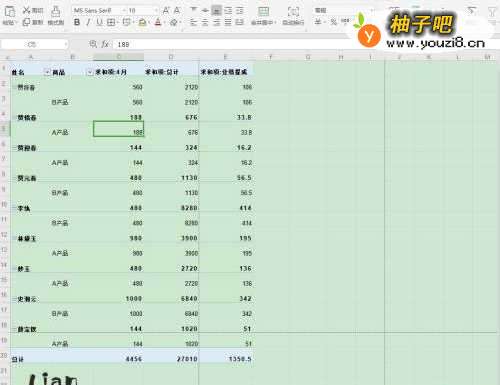Cut the selected cell contents
The width and height of the screenshot is (500, 385).
click(33, 10)
